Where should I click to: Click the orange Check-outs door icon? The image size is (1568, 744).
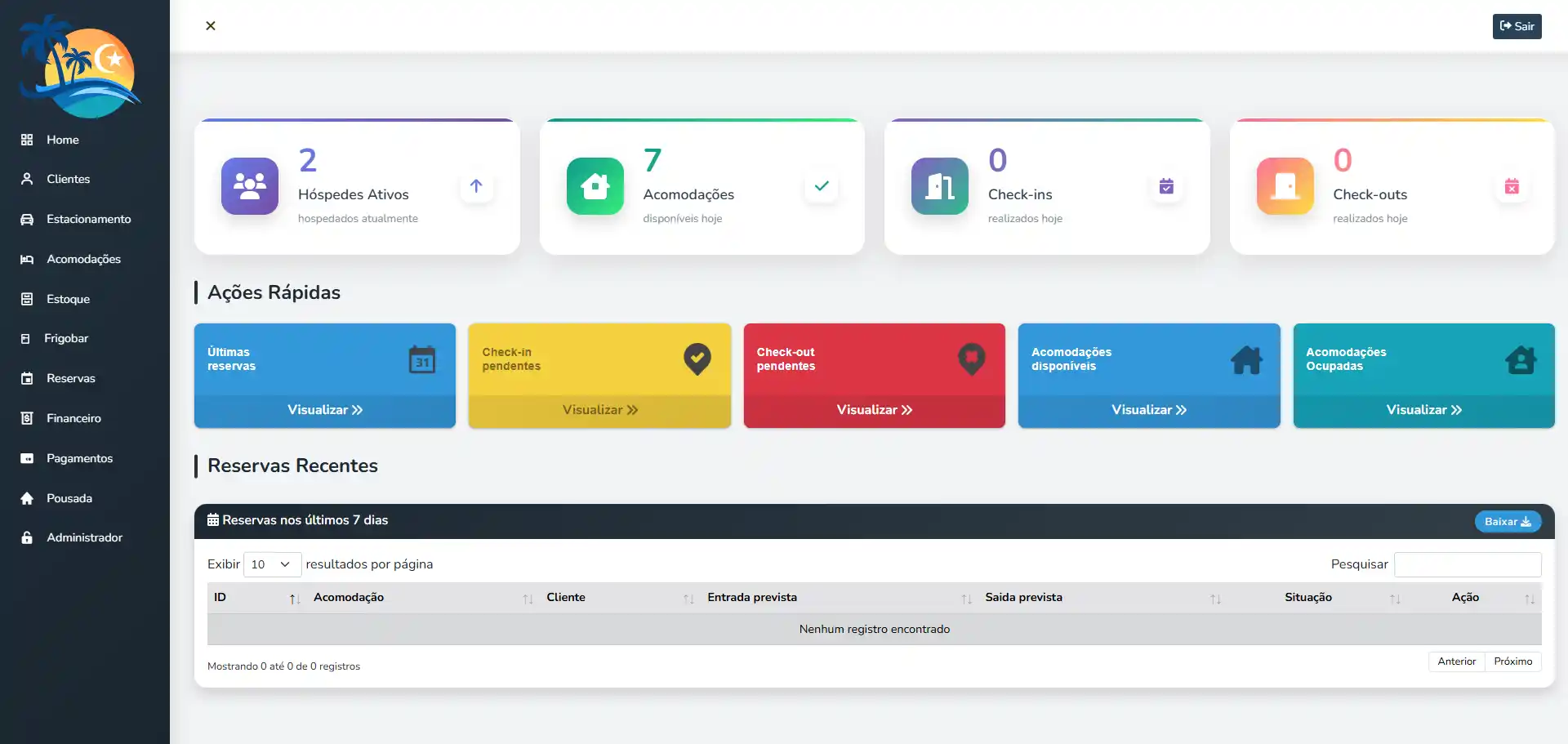click(x=1285, y=186)
